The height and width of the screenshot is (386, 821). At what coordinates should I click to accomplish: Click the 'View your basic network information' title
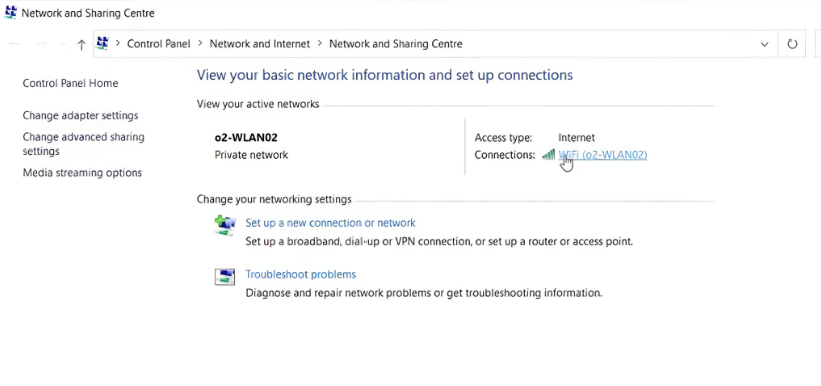coord(385,75)
